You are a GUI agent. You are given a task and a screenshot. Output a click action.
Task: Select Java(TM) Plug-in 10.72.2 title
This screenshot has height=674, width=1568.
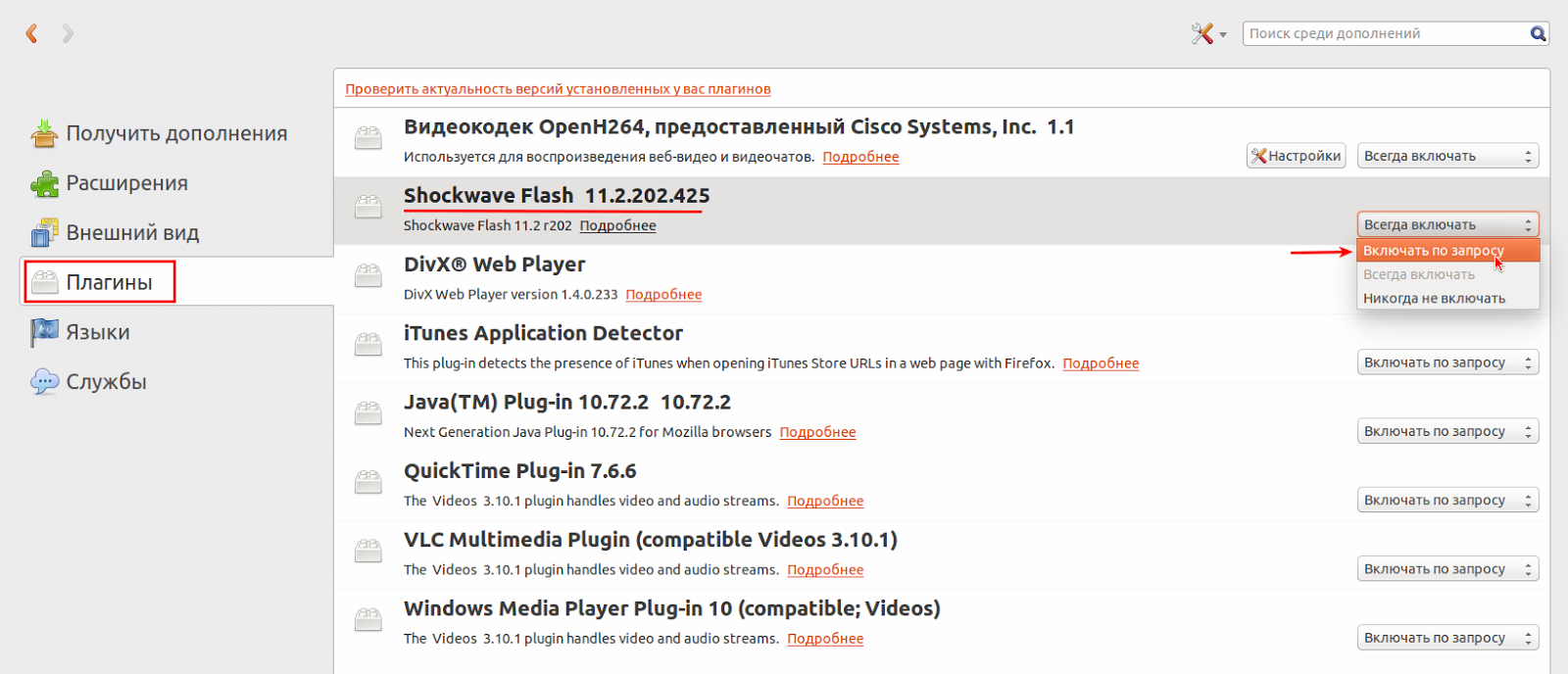coord(567,403)
